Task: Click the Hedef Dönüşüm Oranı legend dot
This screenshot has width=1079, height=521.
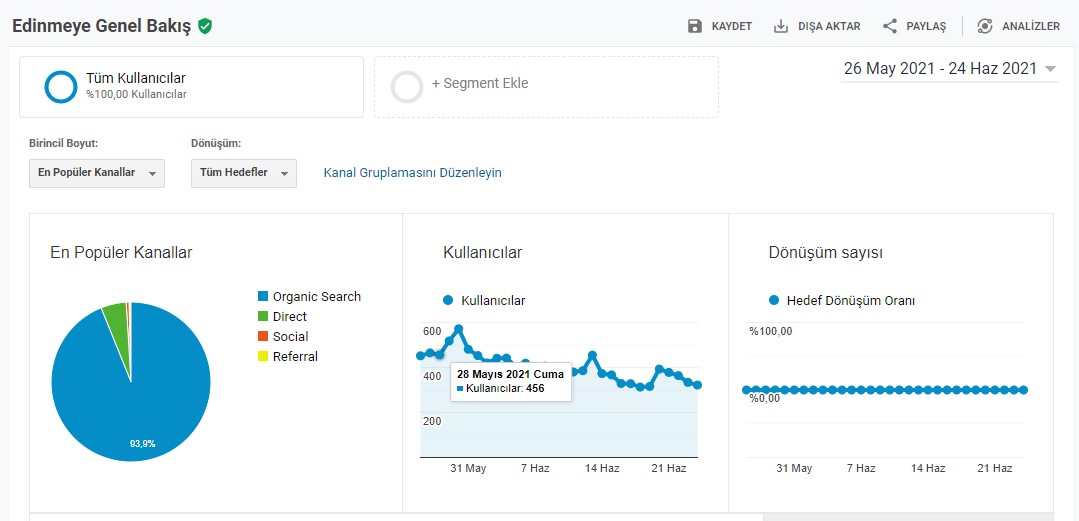Action: pos(773,301)
